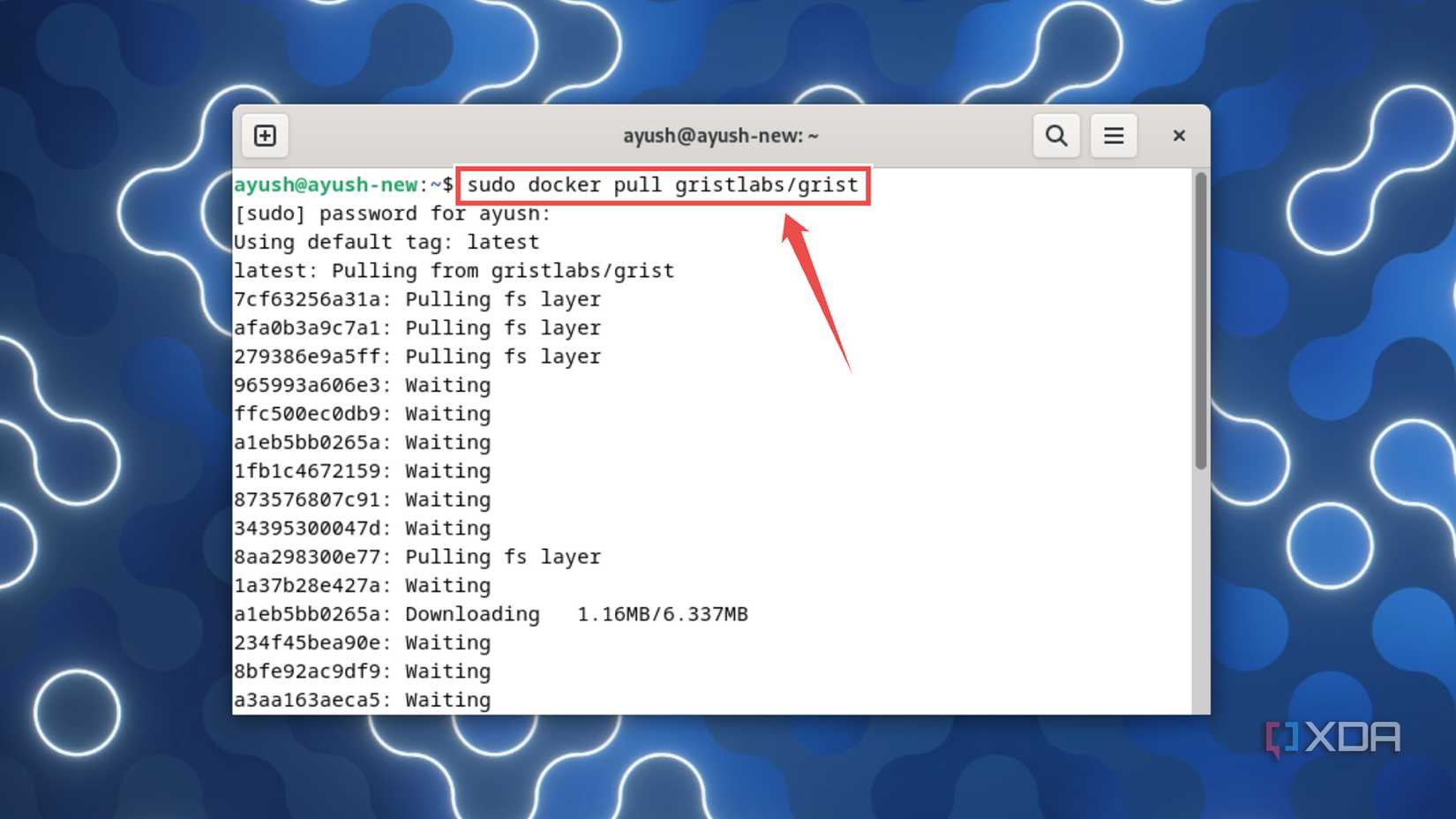Click the 34395300047d Waiting line
This screenshot has height=819, width=1456.
point(363,528)
